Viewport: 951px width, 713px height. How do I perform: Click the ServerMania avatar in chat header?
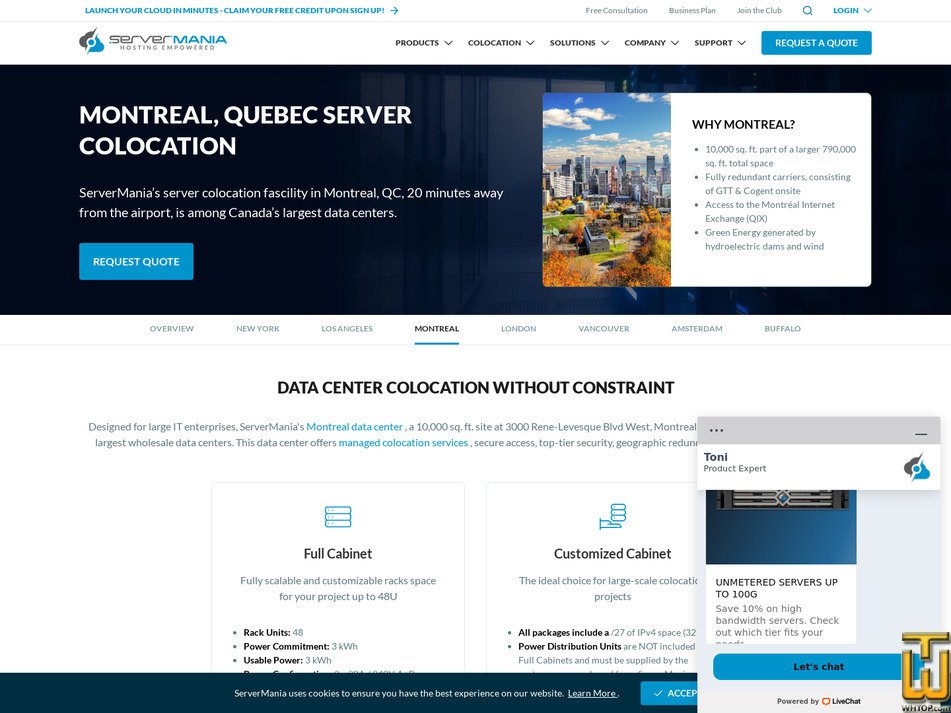pos(918,465)
